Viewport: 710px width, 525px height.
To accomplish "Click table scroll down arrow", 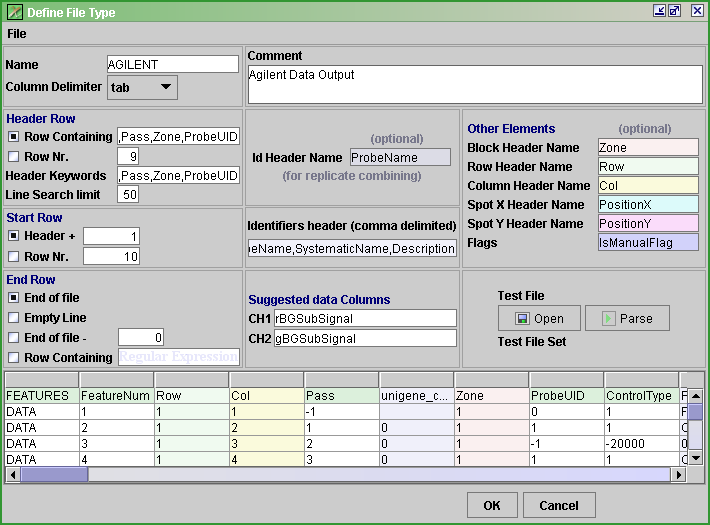I will coord(696,458).
